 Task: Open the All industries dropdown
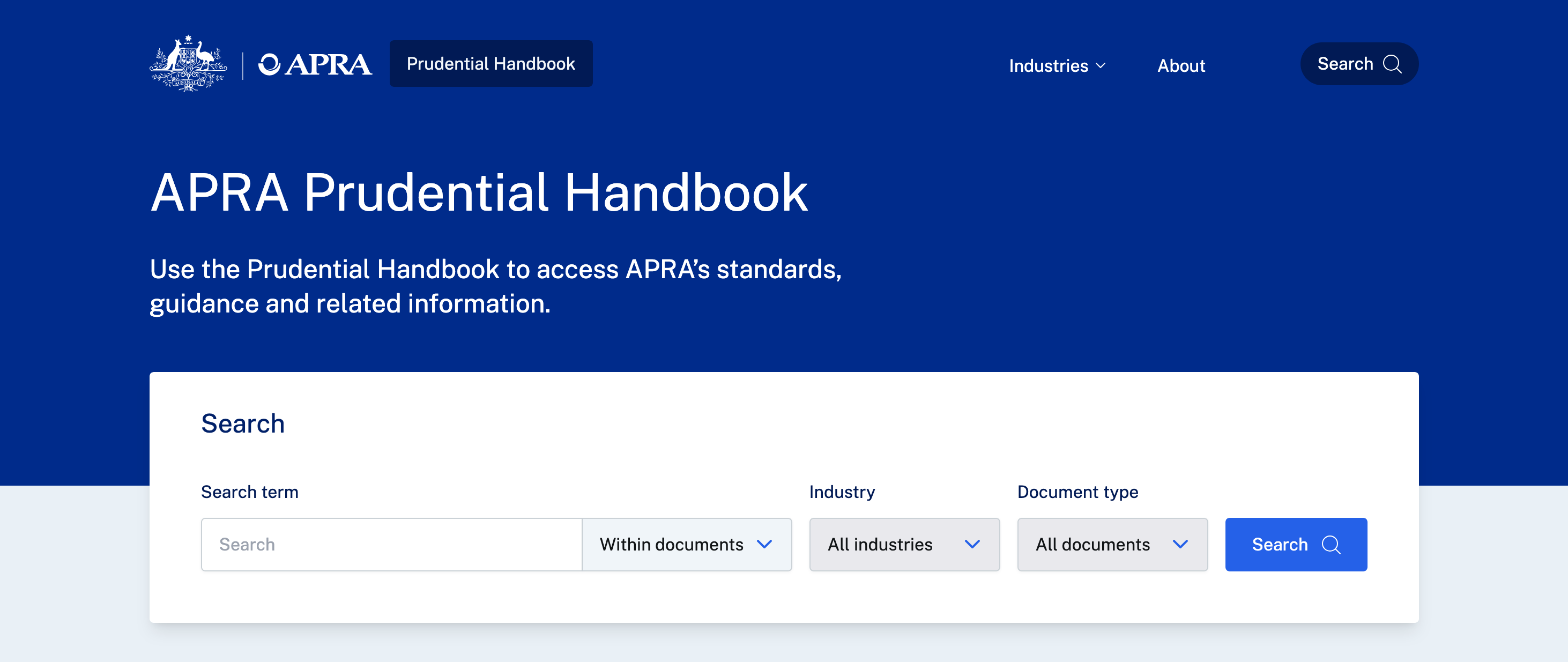click(904, 544)
